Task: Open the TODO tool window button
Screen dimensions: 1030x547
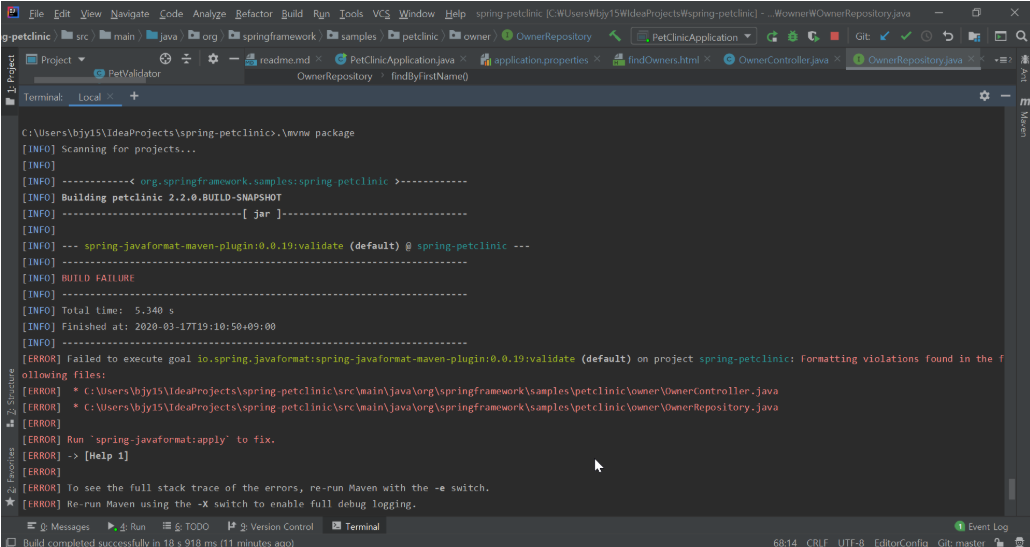Action: (186, 527)
